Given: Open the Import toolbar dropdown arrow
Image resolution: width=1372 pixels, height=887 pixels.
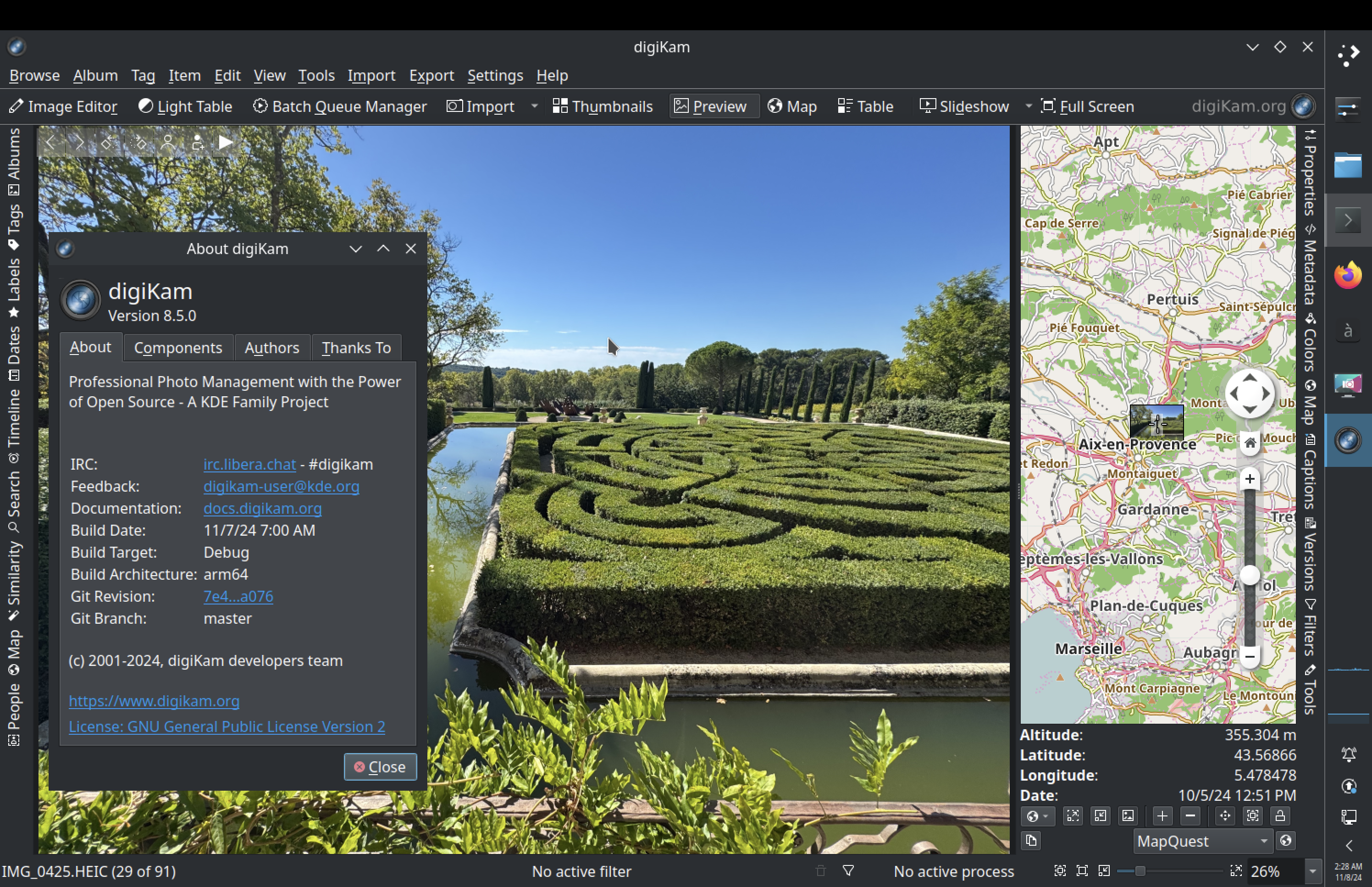Looking at the screenshot, I should [534, 106].
